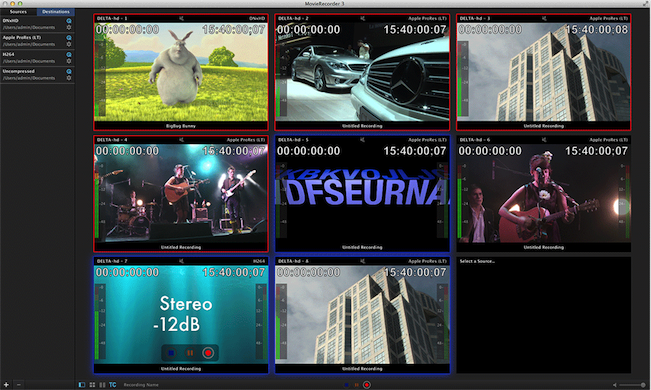The height and width of the screenshot is (390, 651).
Task: Open source dropdown DELTA-hd - 6
Action: pyautogui.click(x=475, y=140)
